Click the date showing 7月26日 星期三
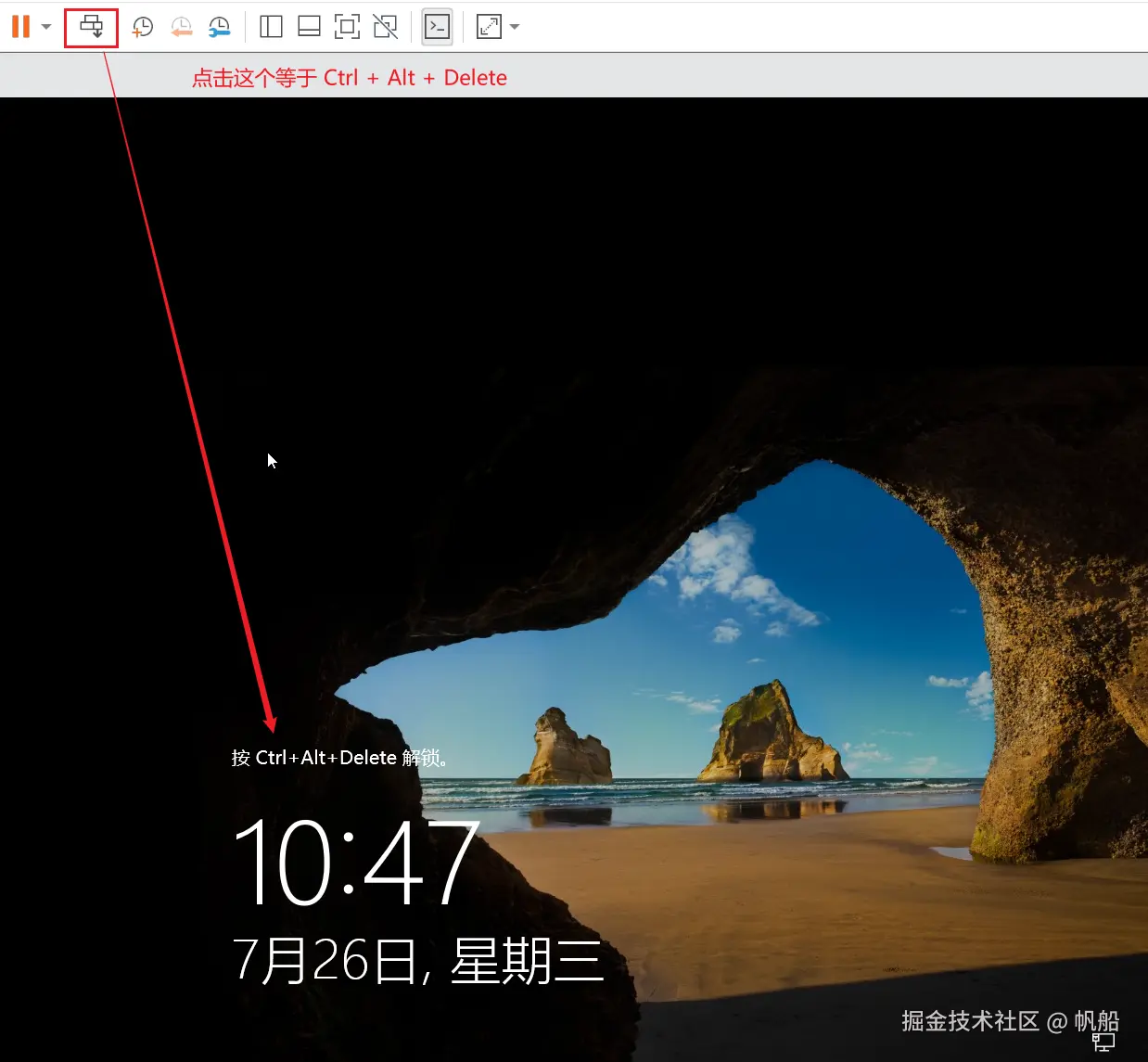This screenshot has height=1062, width=1148. point(419,961)
